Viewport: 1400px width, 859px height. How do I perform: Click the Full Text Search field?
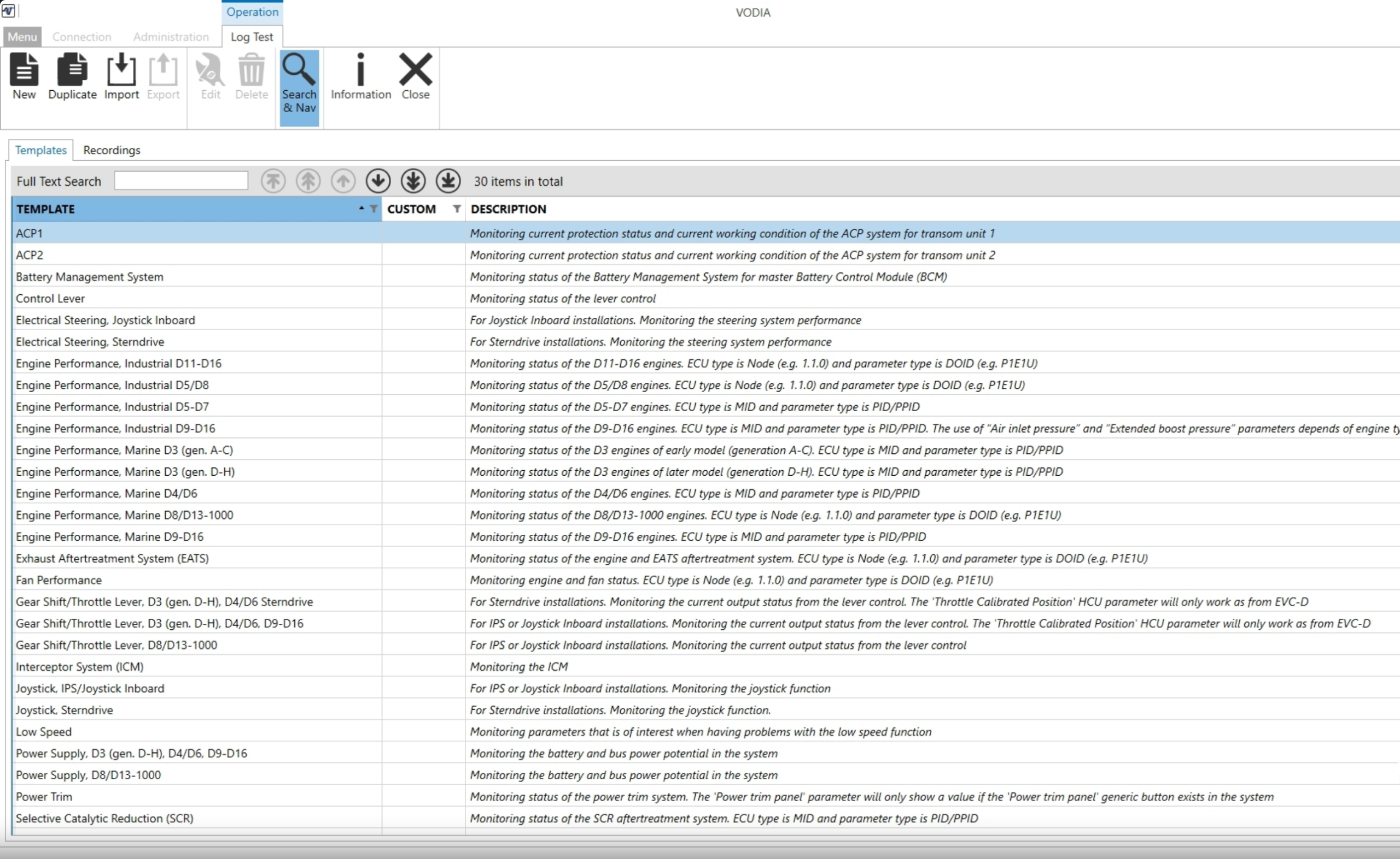pos(180,181)
